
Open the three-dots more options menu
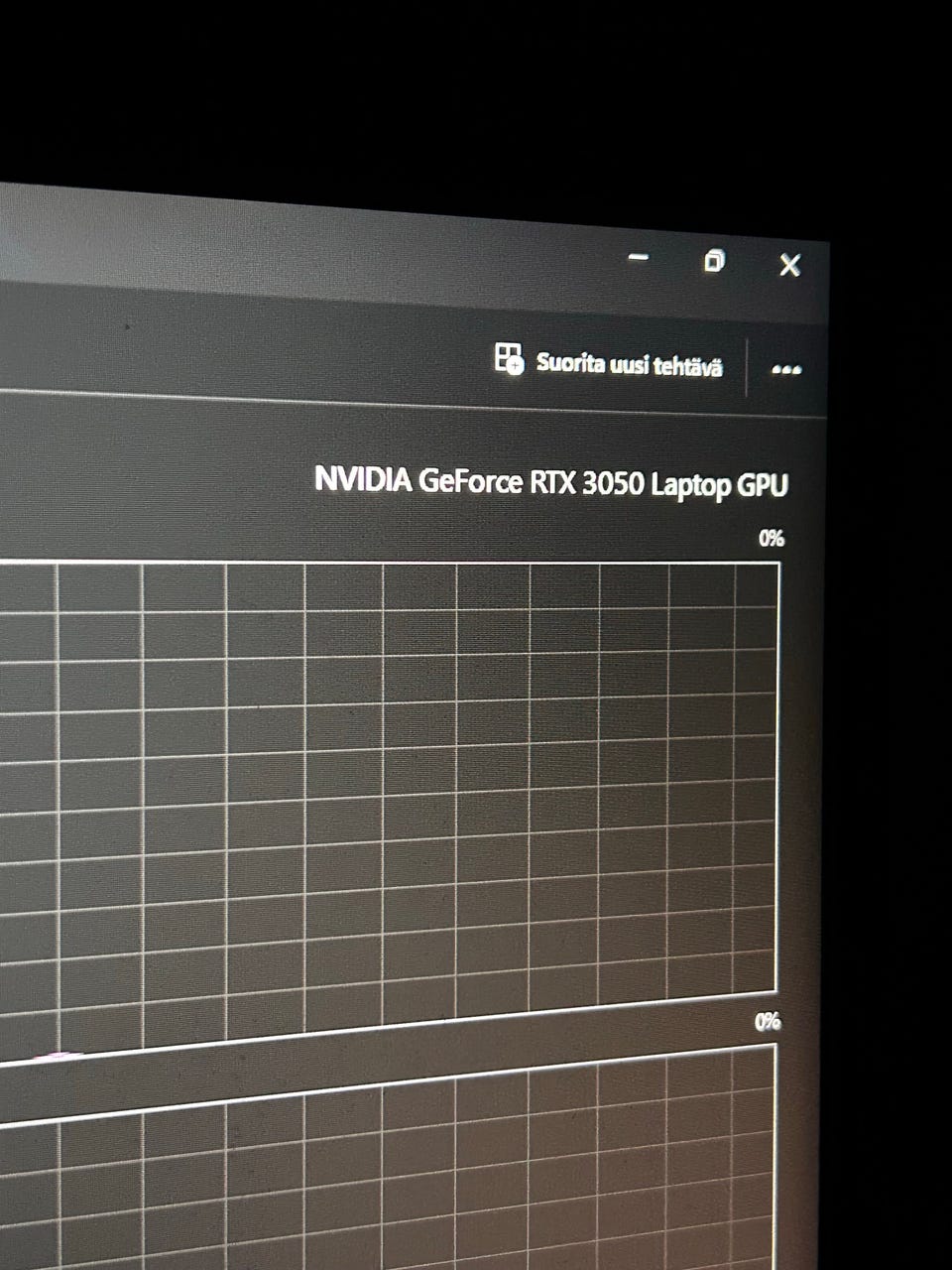coord(786,370)
